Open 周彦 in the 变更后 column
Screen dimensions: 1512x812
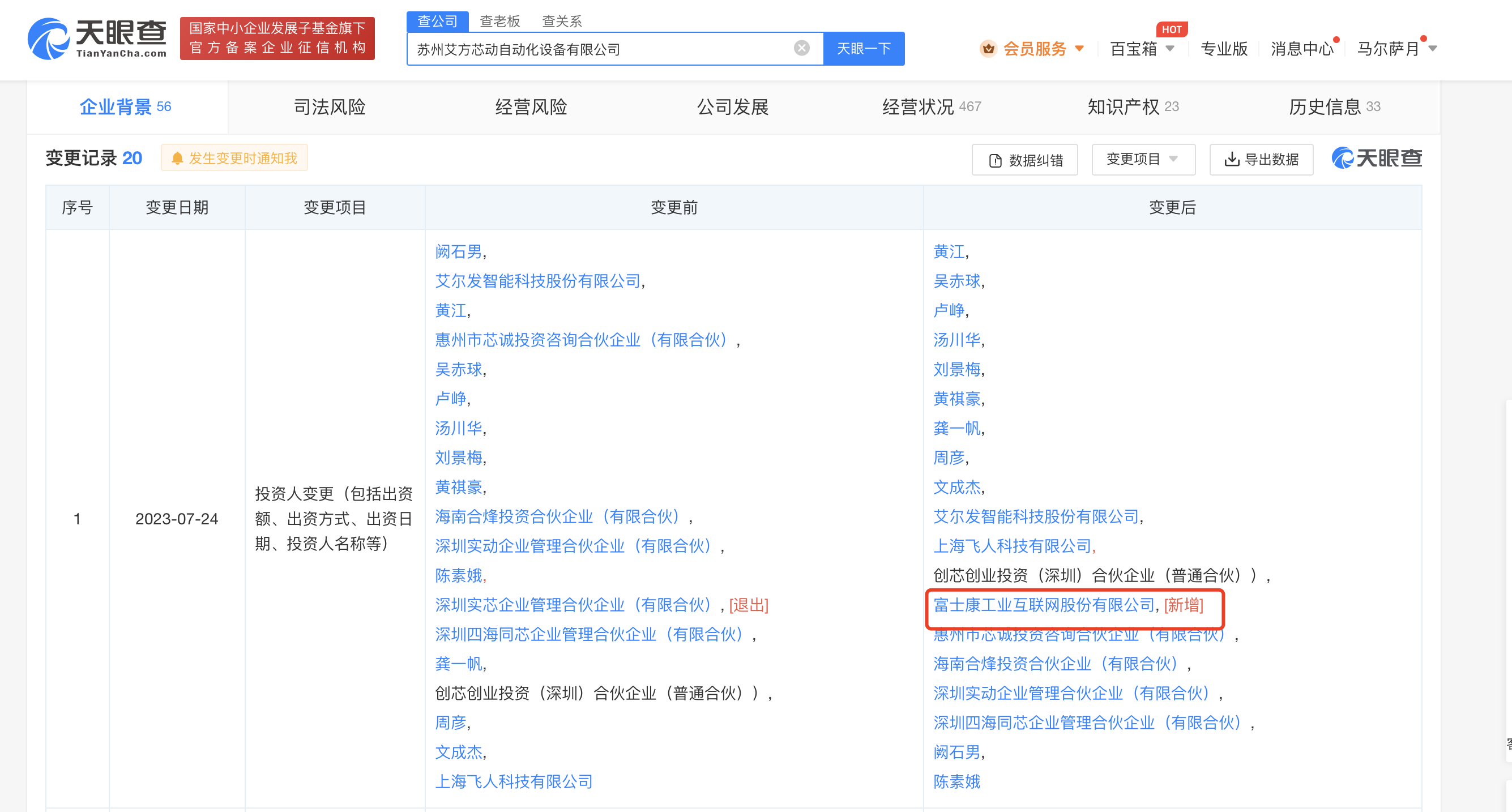pyautogui.click(x=949, y=458)
